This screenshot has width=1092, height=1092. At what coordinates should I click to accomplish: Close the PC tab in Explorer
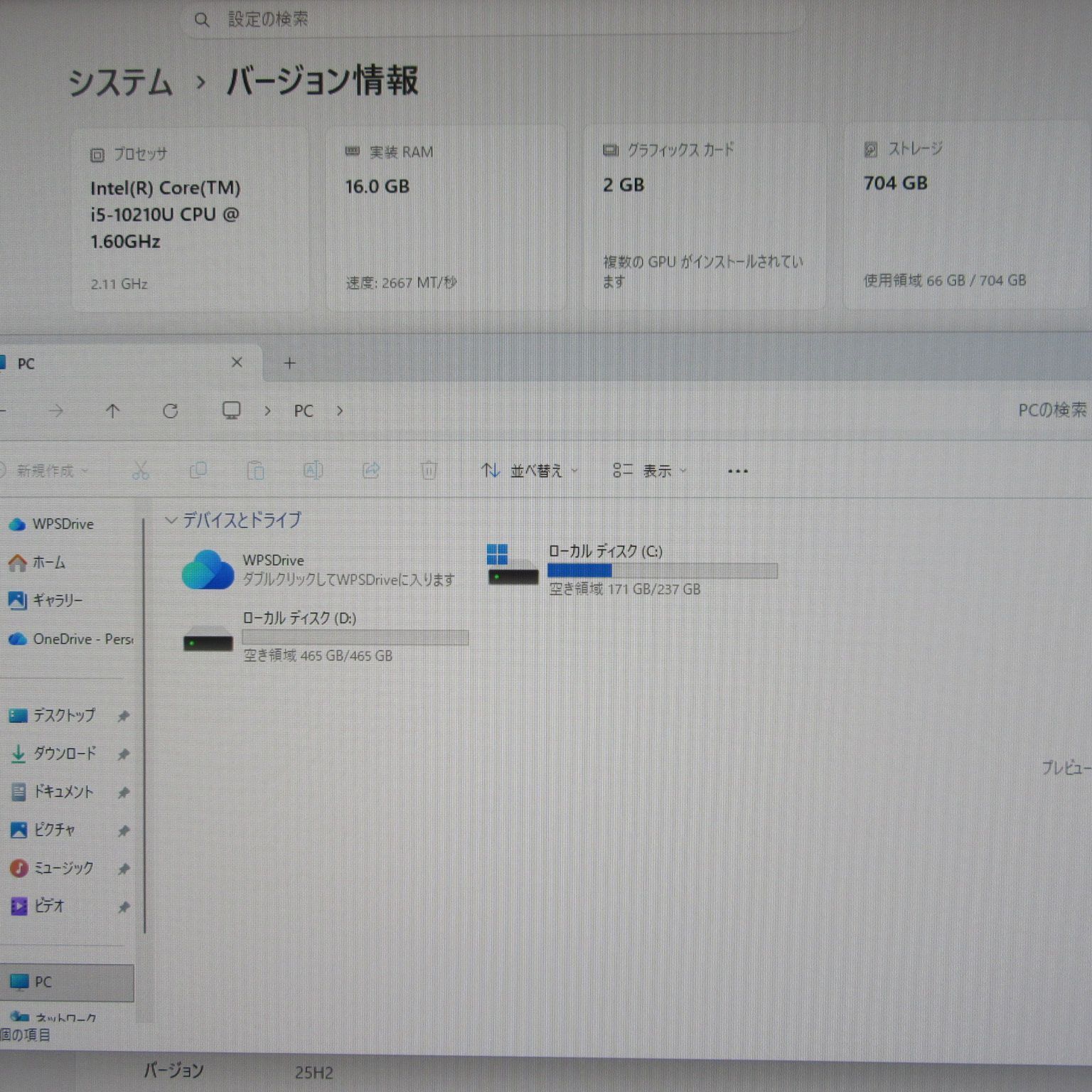[237, 363]
